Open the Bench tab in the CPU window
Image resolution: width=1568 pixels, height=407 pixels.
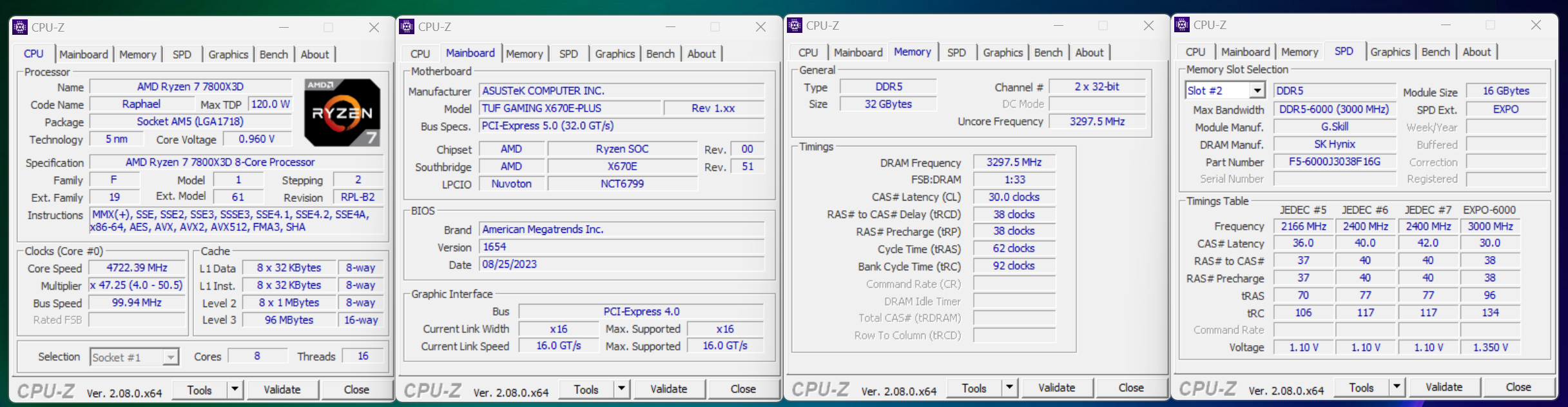274,55
